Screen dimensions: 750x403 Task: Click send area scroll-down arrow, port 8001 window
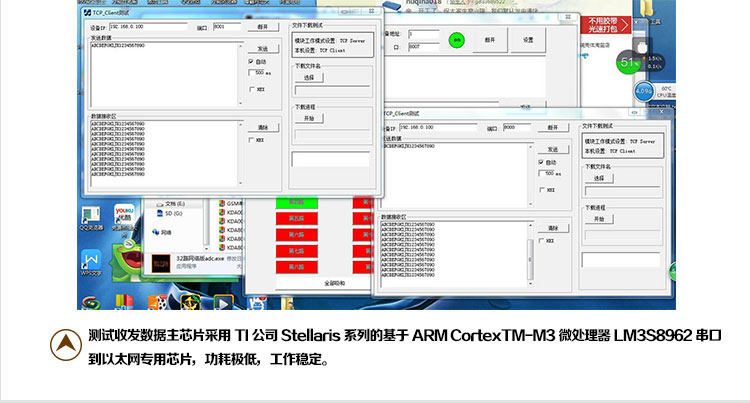(x=241, y=103)
